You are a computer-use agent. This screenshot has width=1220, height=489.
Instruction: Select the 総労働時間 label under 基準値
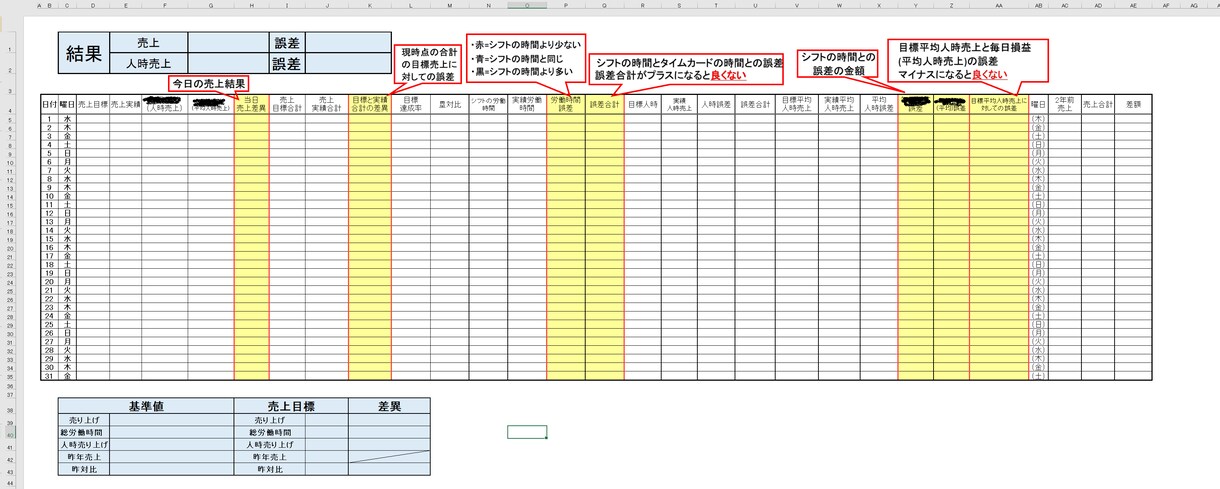pos(84,432)
